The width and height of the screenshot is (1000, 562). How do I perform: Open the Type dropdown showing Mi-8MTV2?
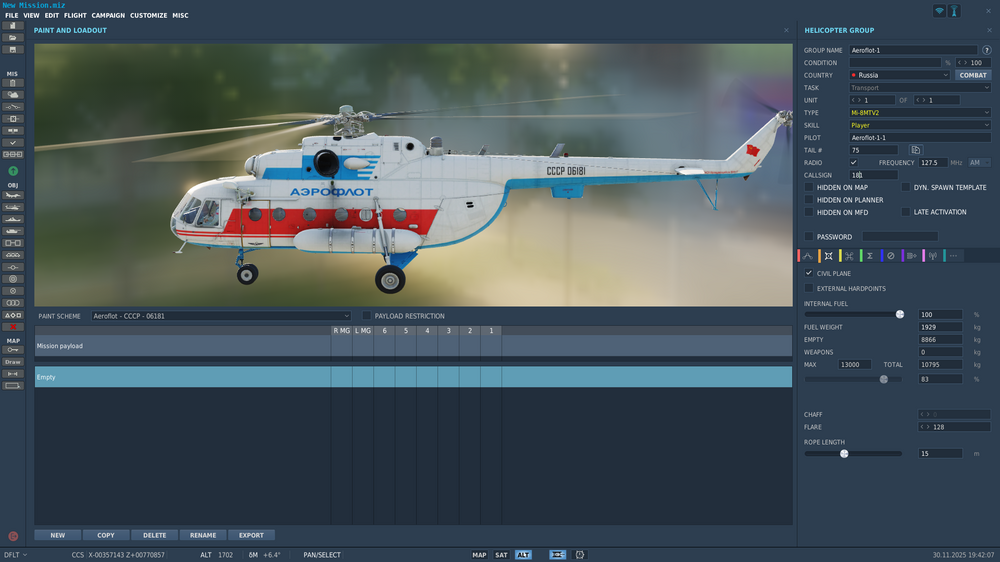[920, 113]
